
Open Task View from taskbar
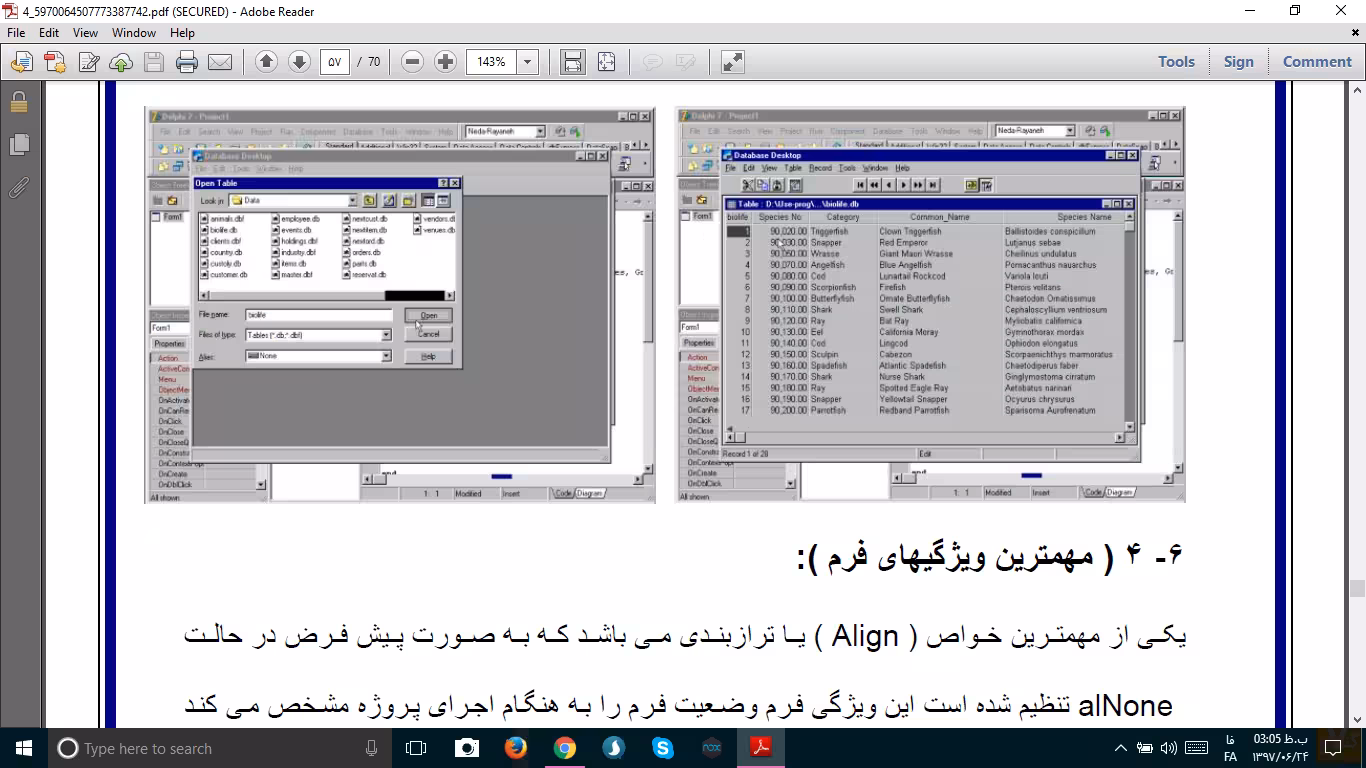point(416,748)
